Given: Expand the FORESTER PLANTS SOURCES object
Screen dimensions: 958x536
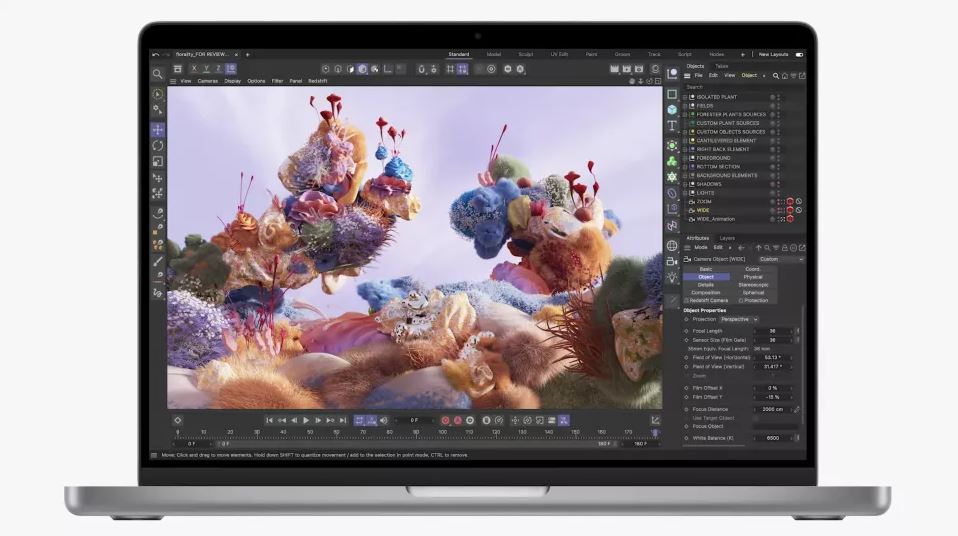Looking at the screenshot, I should [685, 114].
